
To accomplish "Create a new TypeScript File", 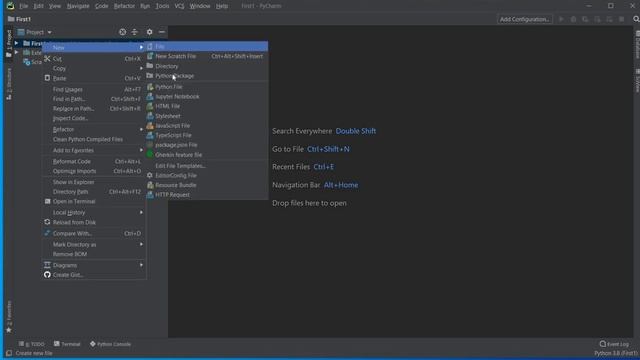I will tap(207, 135).
